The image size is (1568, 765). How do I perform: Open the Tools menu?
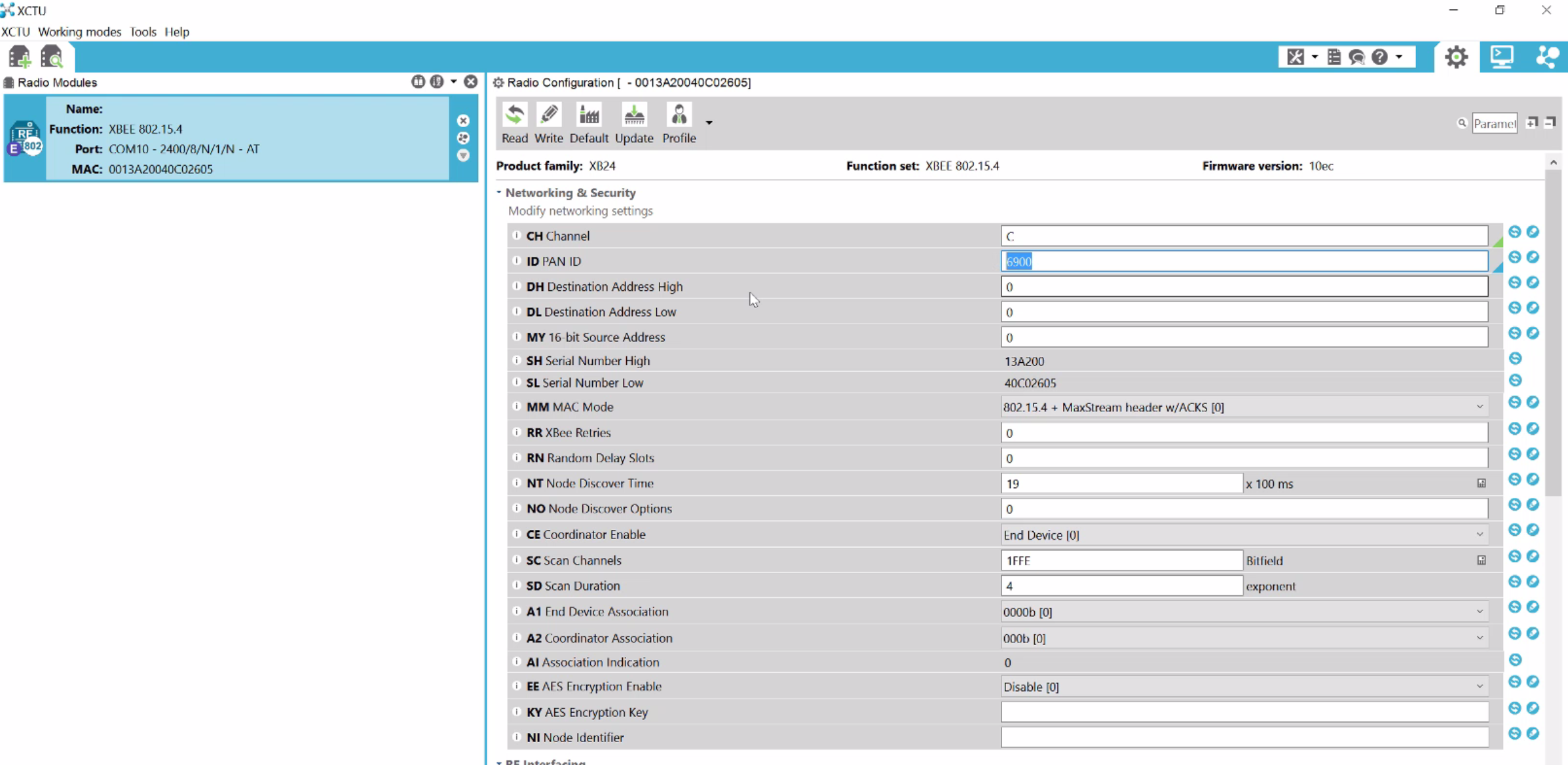click(x=143, y=31)
